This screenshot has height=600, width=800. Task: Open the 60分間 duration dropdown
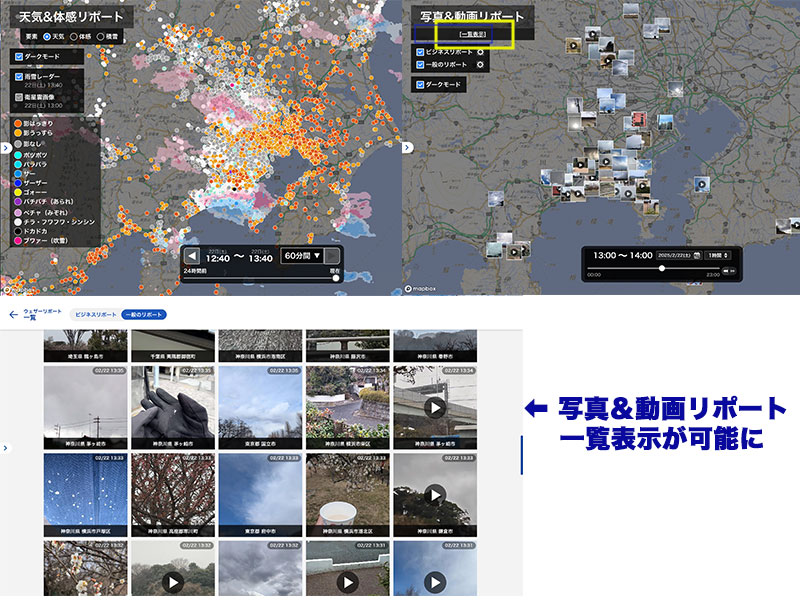[x=301, y=255]
